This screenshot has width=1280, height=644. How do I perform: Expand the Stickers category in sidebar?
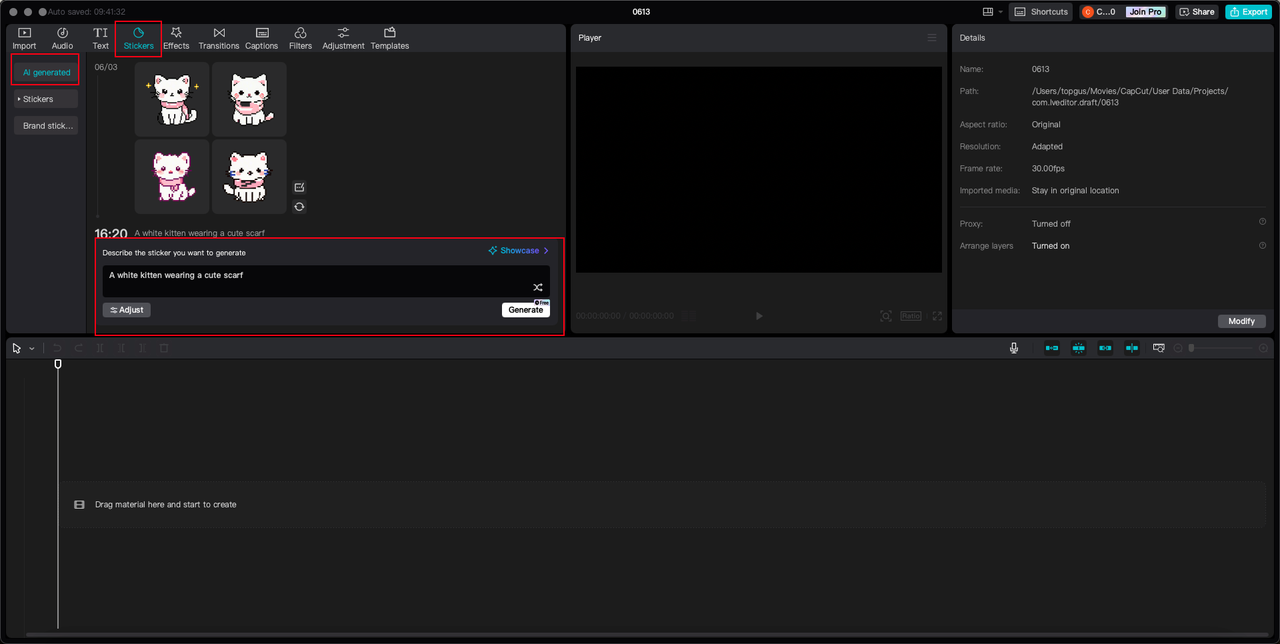[46, 99]
